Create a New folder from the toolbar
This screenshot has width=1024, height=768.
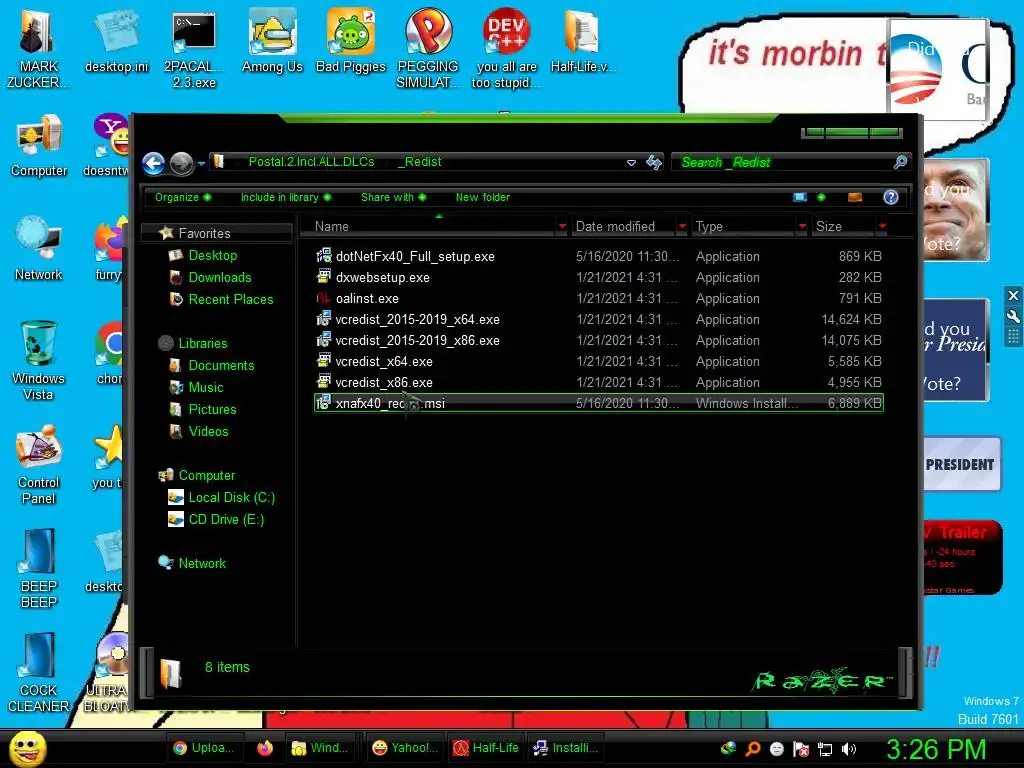point(483,197)
